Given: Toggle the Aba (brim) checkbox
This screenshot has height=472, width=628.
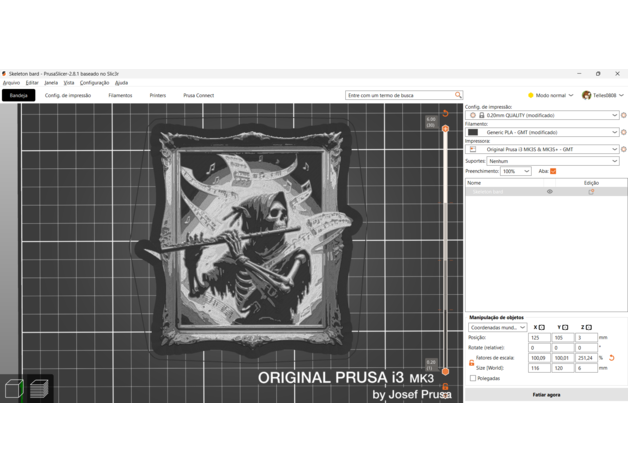Looking at the screenshot, I should pos(553,171).
